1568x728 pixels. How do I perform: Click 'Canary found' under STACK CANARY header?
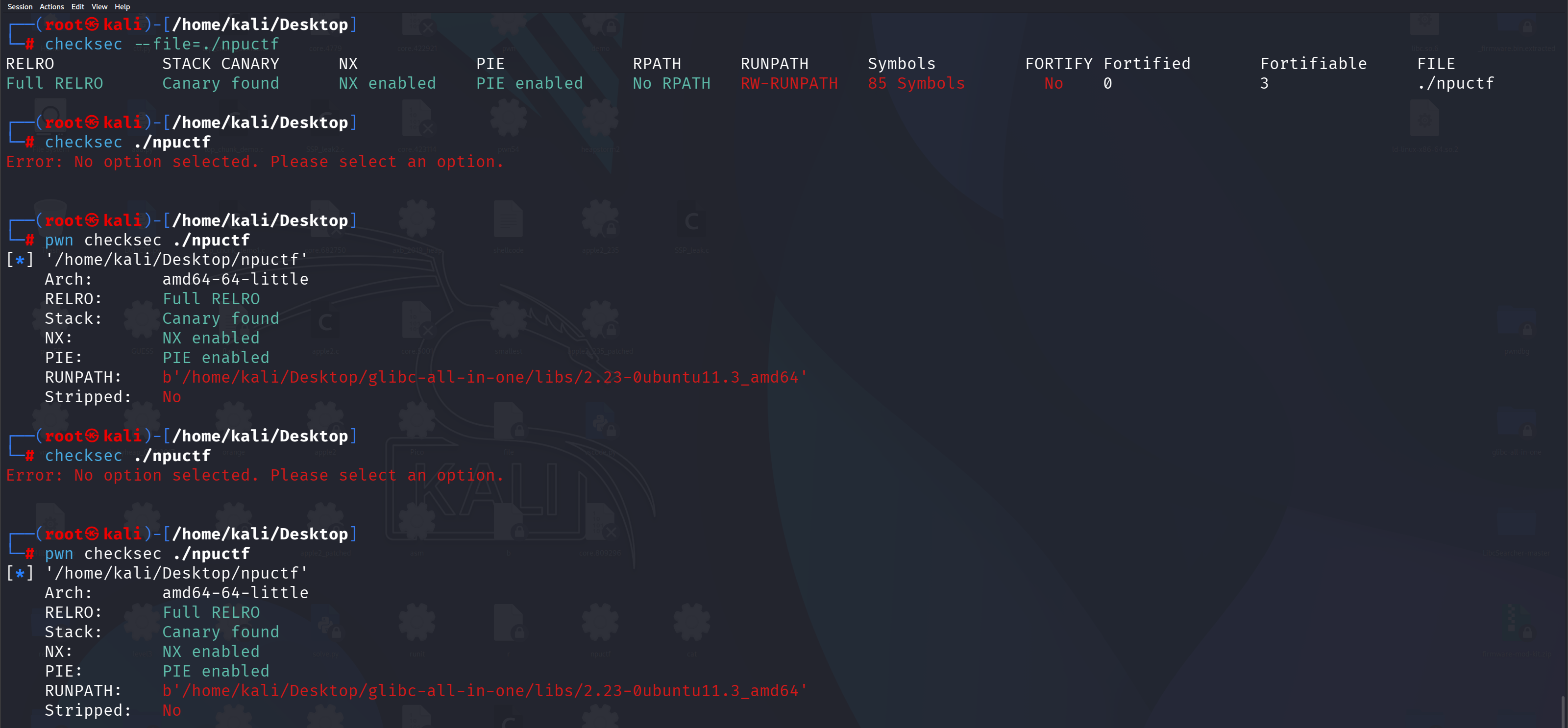coord(220,83)
